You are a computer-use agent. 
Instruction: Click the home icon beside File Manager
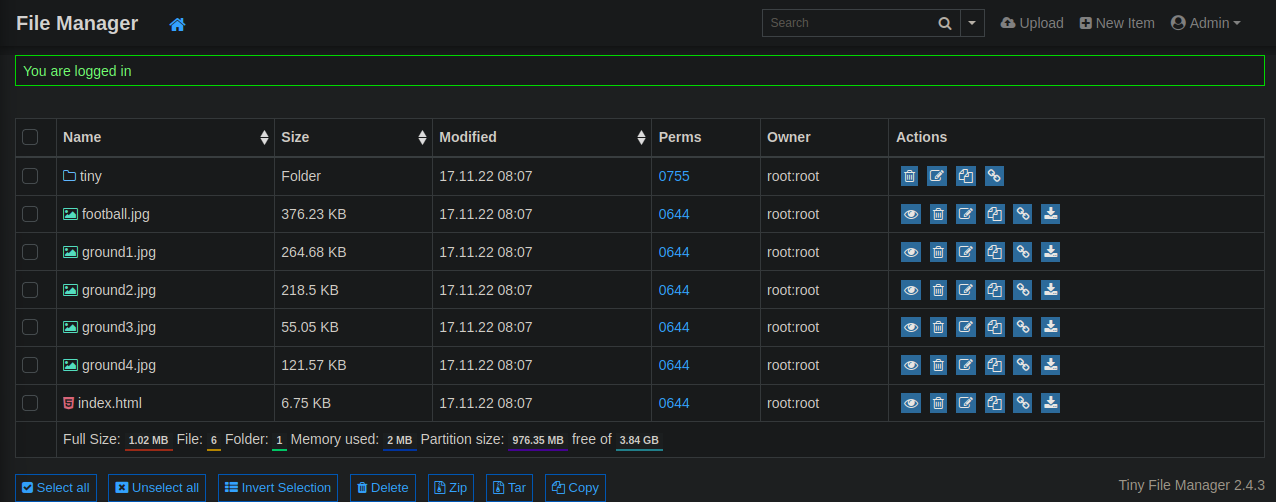[177, 24]
